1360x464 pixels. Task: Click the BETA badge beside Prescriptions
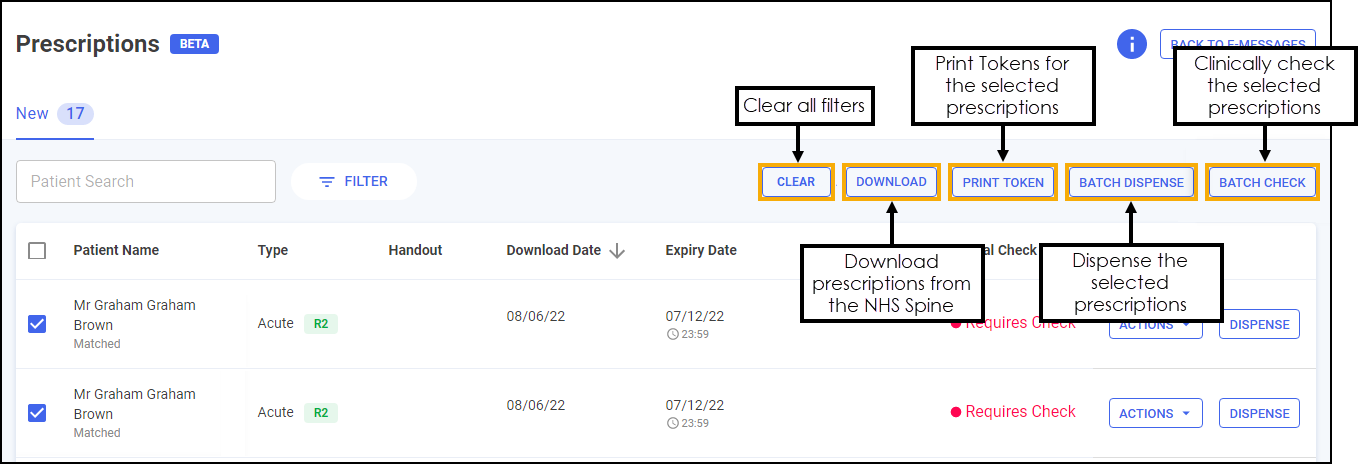[x=194, y=44]
